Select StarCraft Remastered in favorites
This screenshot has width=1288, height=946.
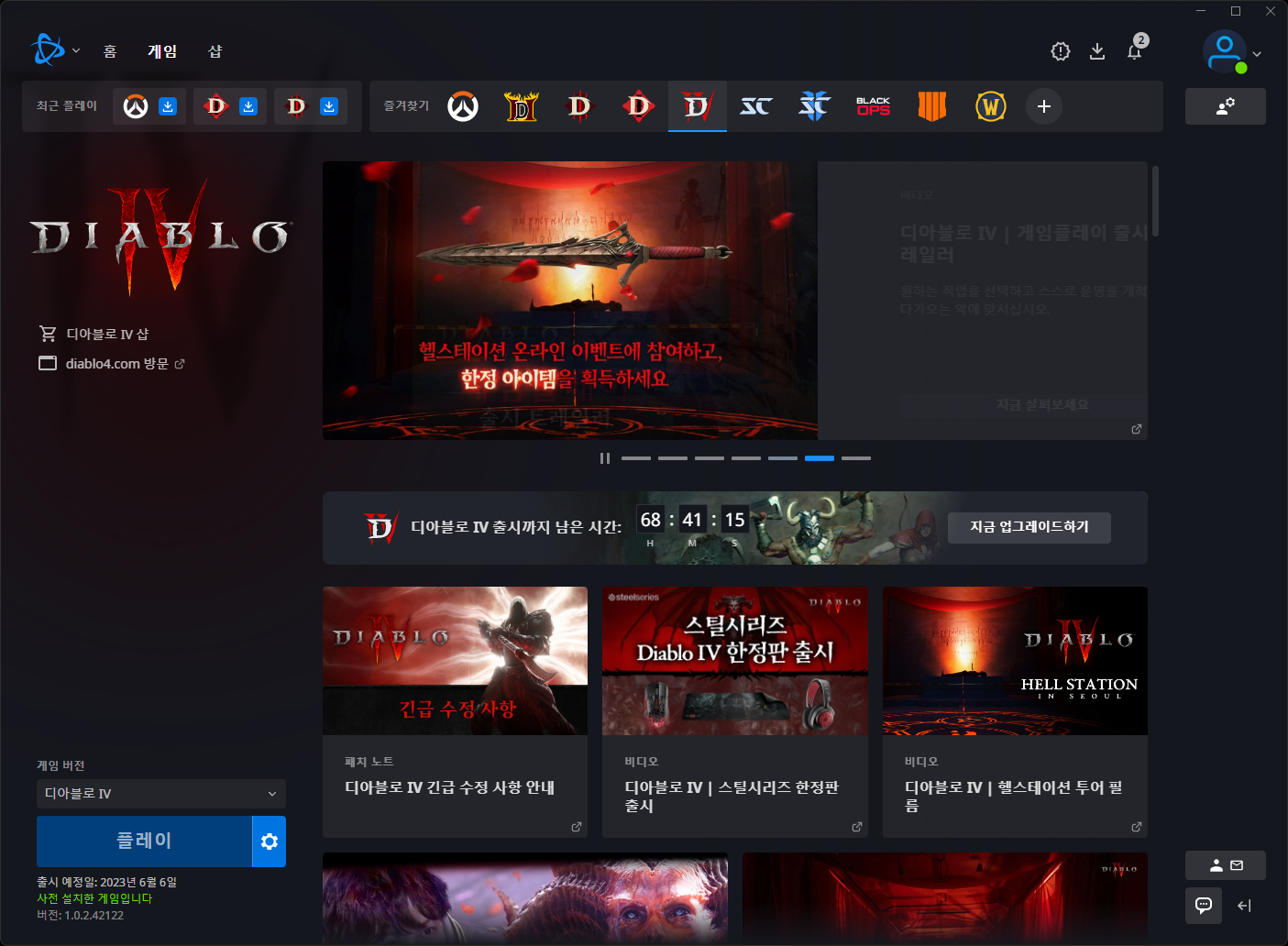click(x=756, y=106)
